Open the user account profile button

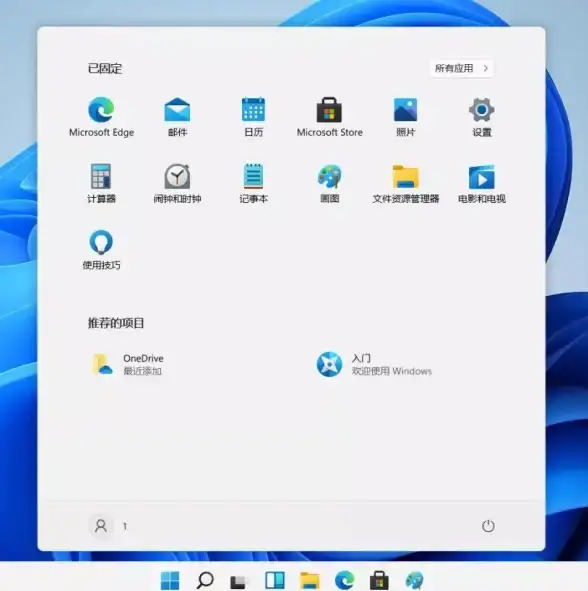coord(109,526)
